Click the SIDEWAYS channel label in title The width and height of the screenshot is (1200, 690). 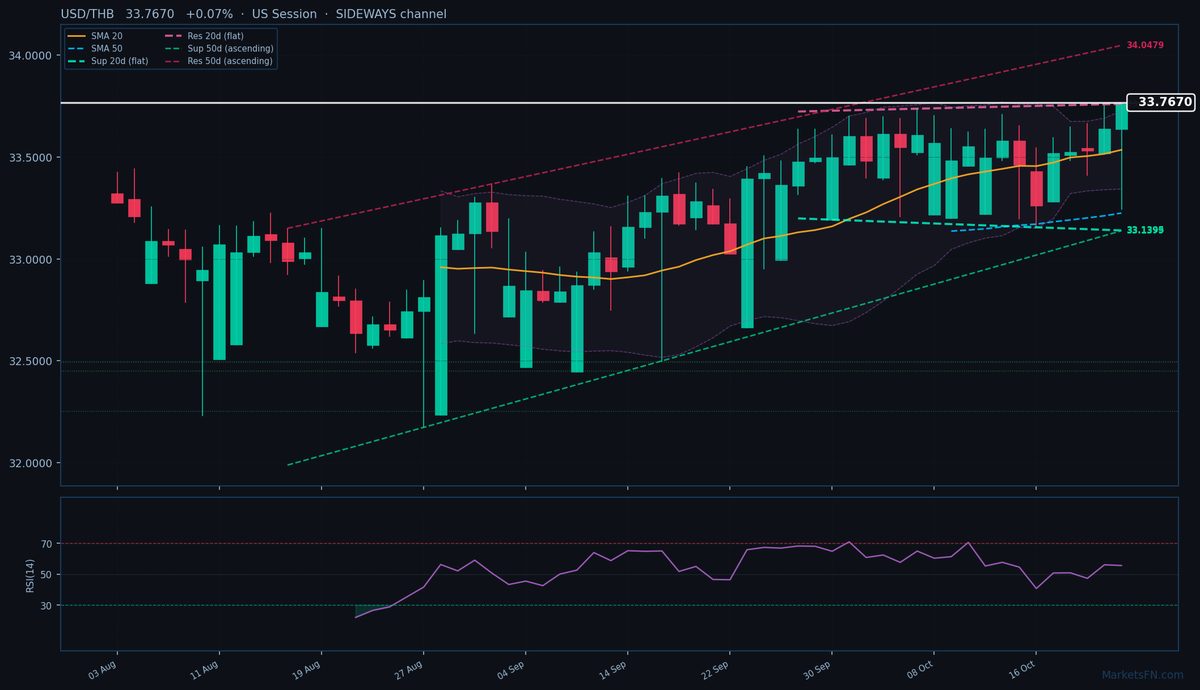(391, 14)
